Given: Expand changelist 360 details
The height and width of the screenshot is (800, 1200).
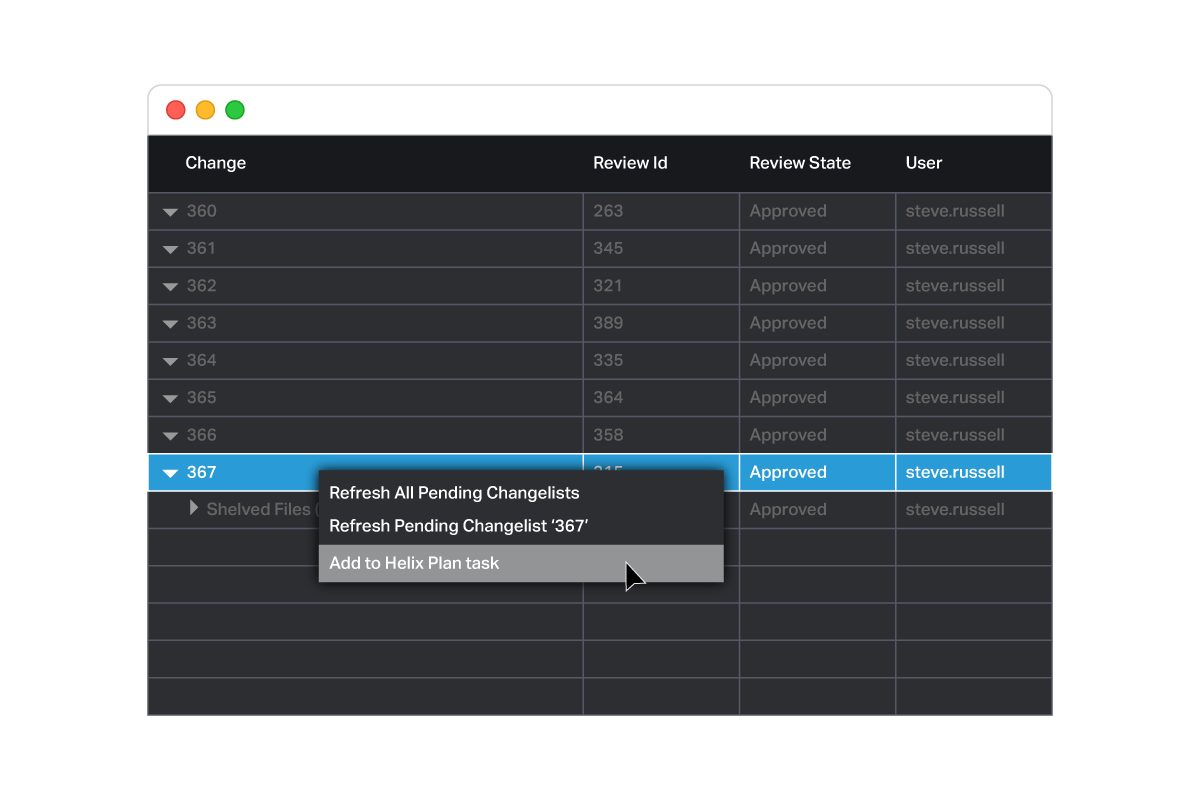Looking at the screenshot, I should coord(170,211).
